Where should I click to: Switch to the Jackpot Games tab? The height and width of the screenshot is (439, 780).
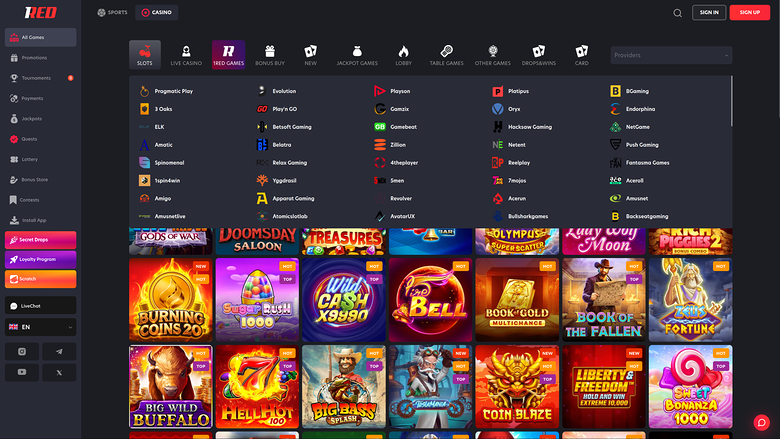pos(357,55)
